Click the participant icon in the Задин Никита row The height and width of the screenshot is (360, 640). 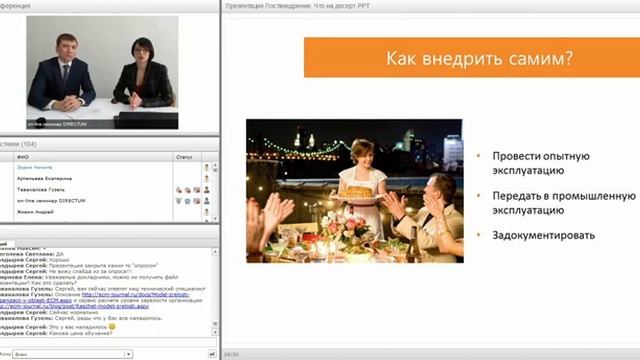pyautogui.click(x=207, y=167)
